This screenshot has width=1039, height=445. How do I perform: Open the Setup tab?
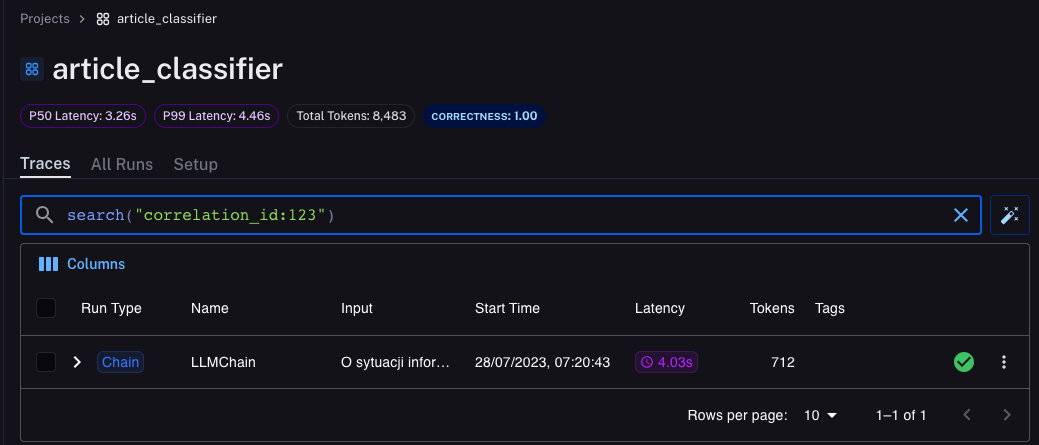tap(195, 164)
